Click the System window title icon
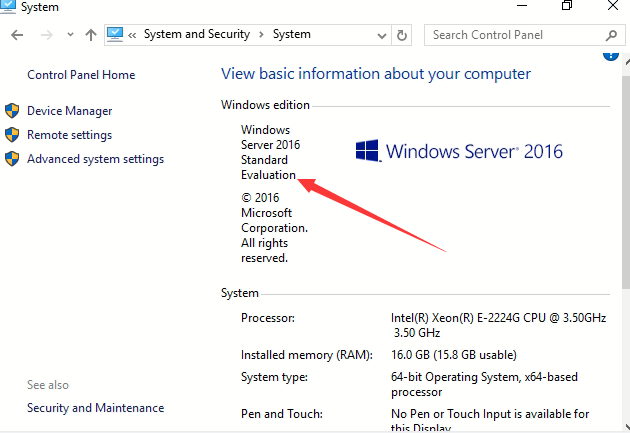This screenshot has height=433, width=630. click(8, 6)
